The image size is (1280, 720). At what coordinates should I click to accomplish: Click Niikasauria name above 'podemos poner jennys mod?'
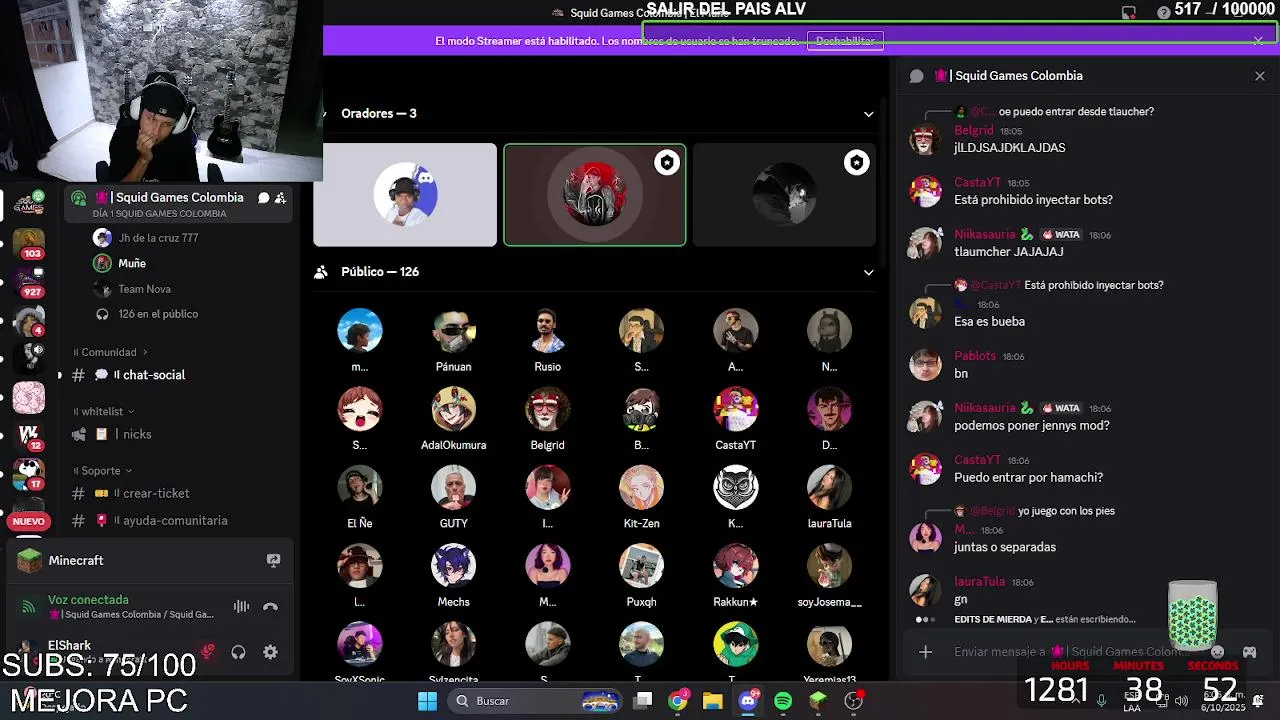click(x=985, y=408)
